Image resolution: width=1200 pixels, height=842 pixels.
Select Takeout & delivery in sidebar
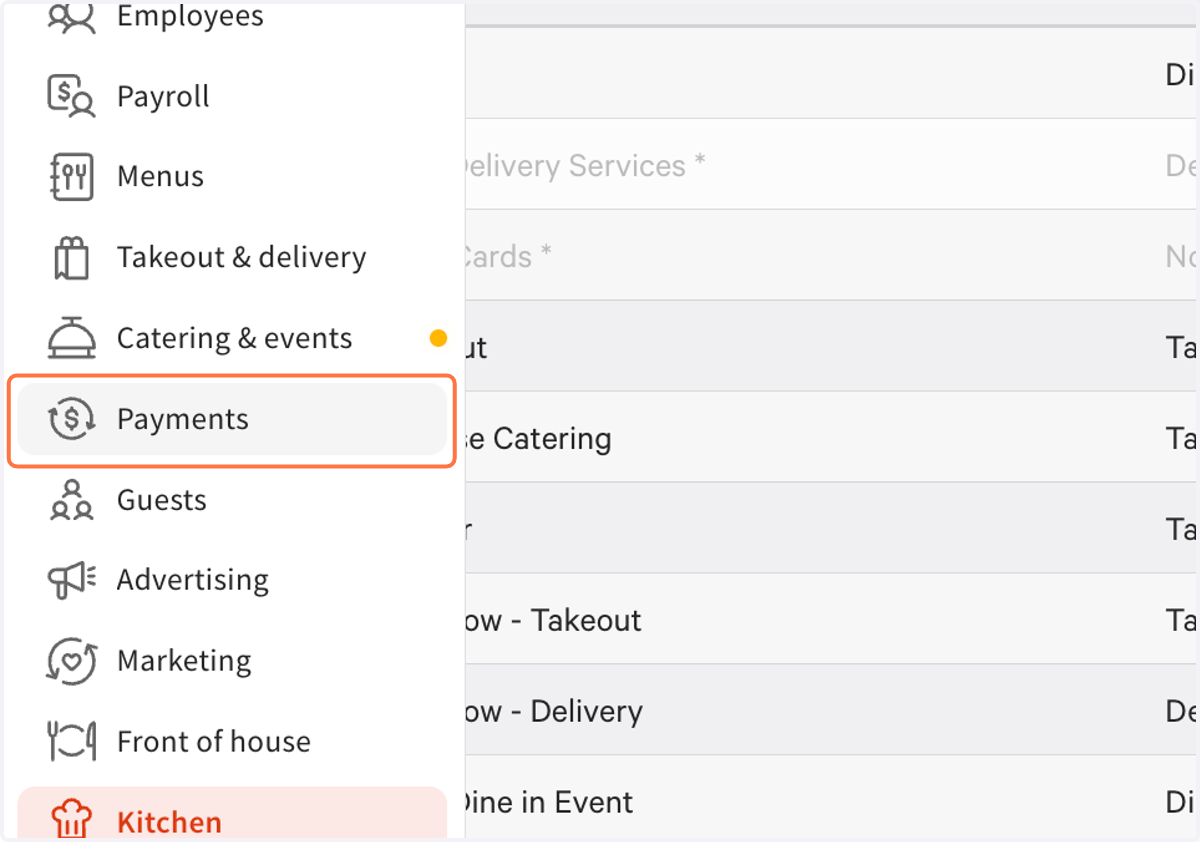(232, 258)
